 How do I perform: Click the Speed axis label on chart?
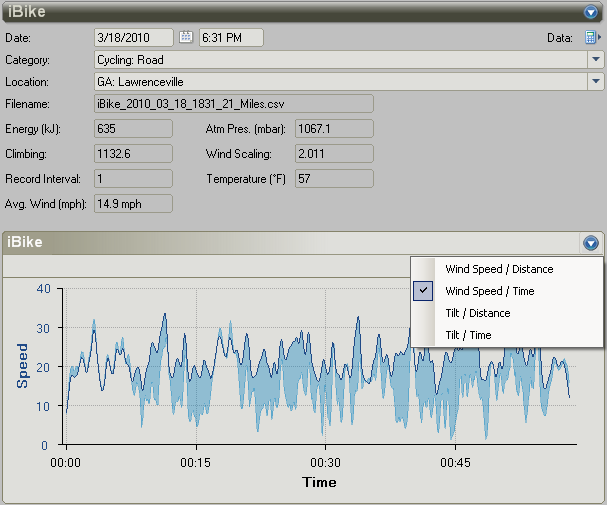[x=22, y=366]
